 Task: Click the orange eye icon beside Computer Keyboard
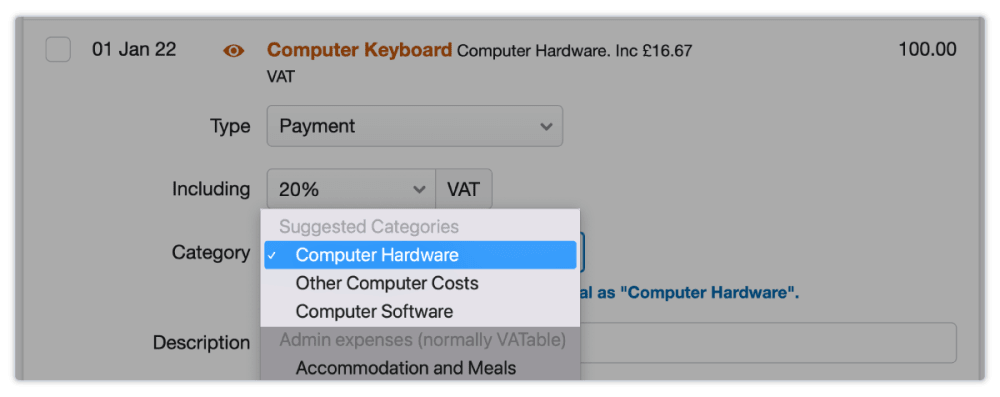233,51
